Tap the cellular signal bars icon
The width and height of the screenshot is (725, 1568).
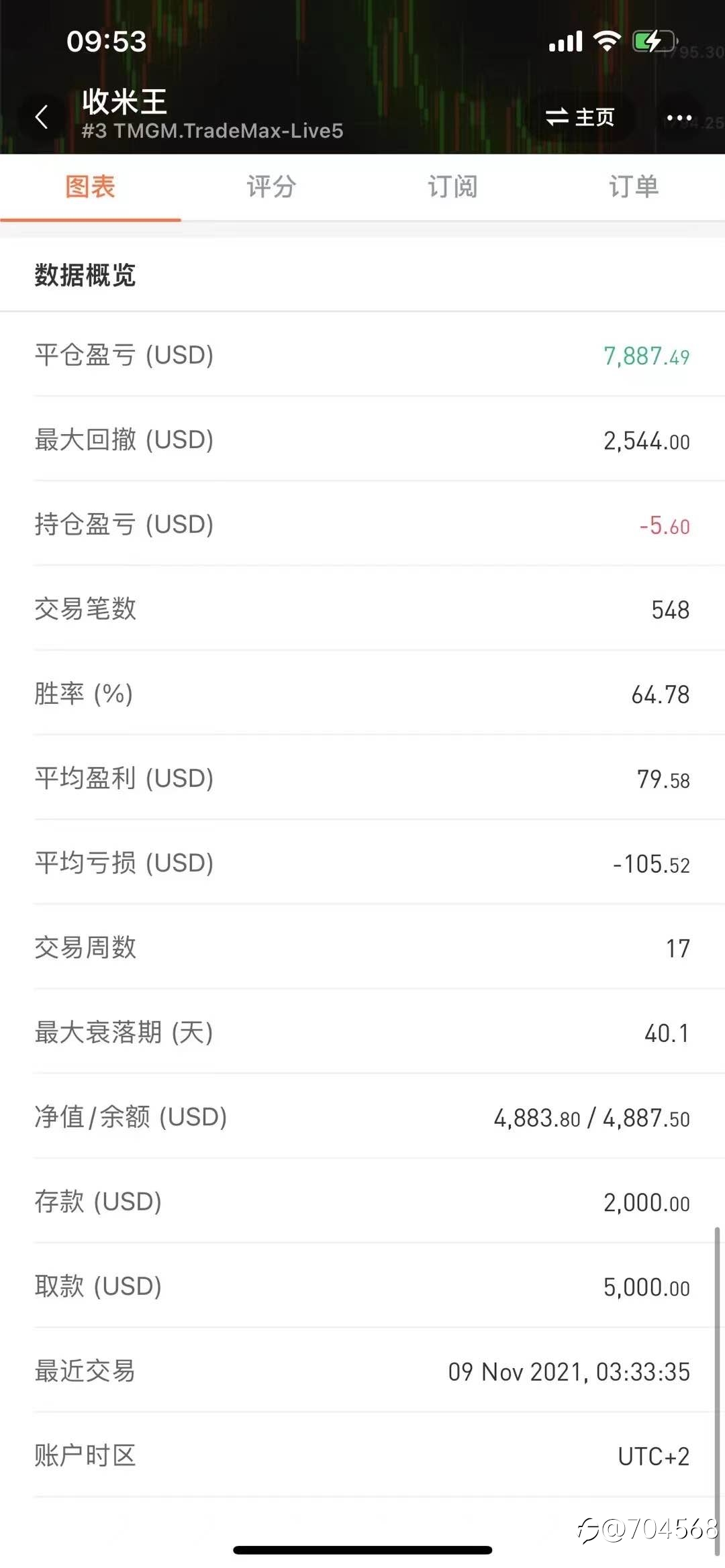pyautogui.click(x=565, y=42)
